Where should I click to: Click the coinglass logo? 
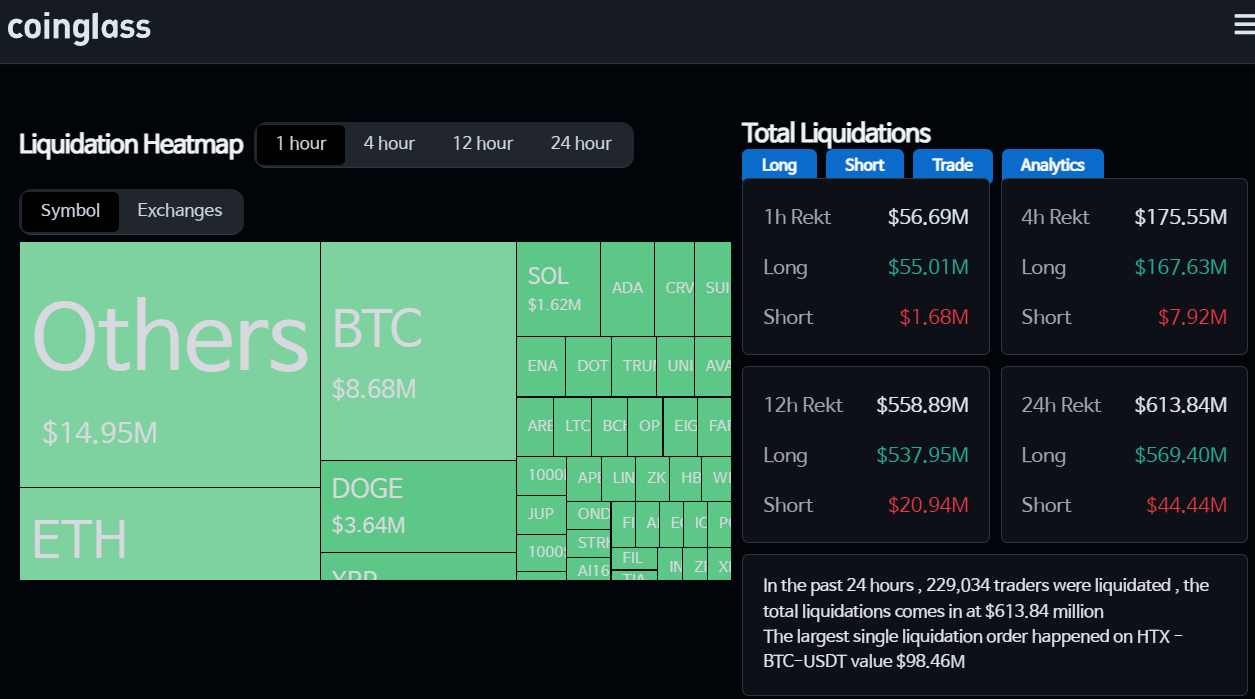click(x=79, y=26)
